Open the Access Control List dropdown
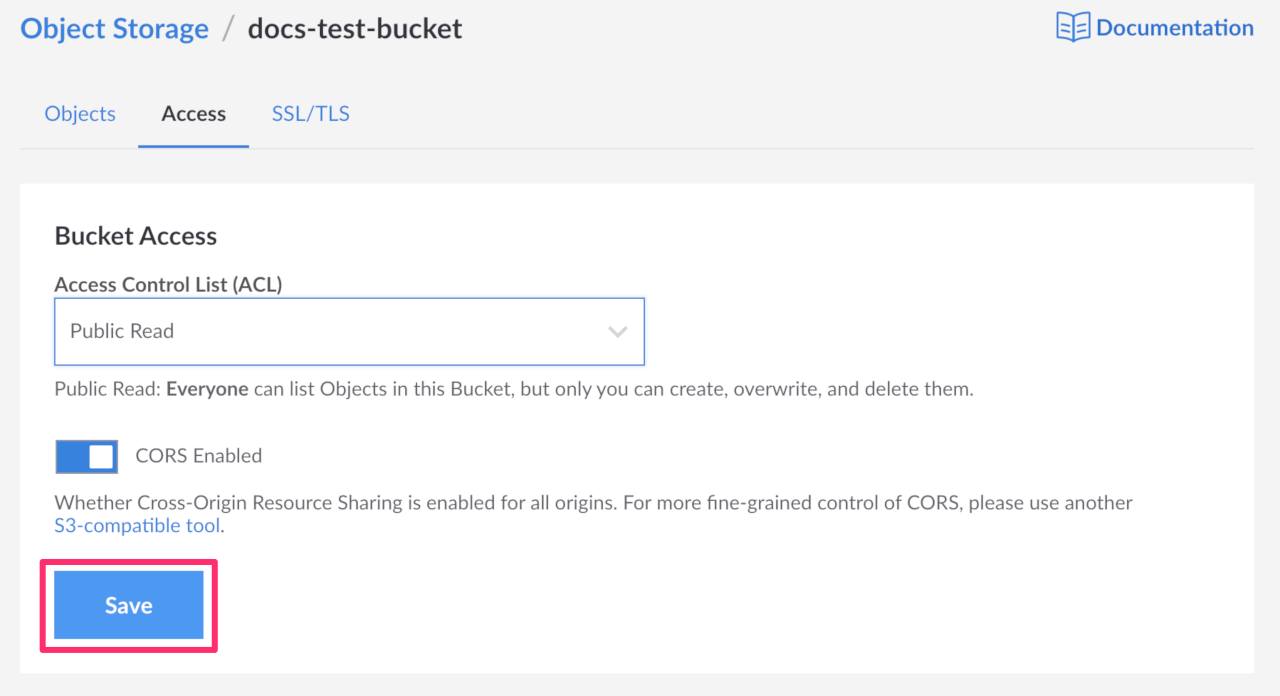This screenshot has height=696, width=1280. pyautogui.click(x=349, y=331)
